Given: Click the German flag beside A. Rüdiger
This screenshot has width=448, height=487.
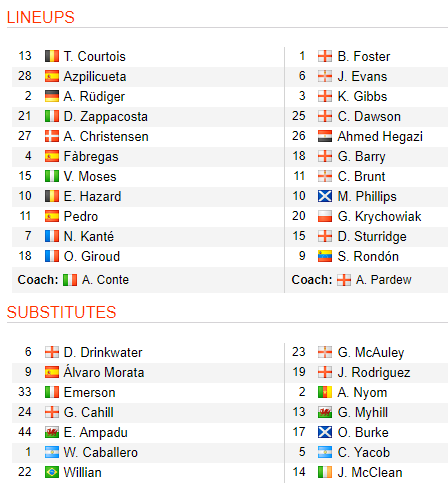Looking at the screenshot, I should [52, 96].
